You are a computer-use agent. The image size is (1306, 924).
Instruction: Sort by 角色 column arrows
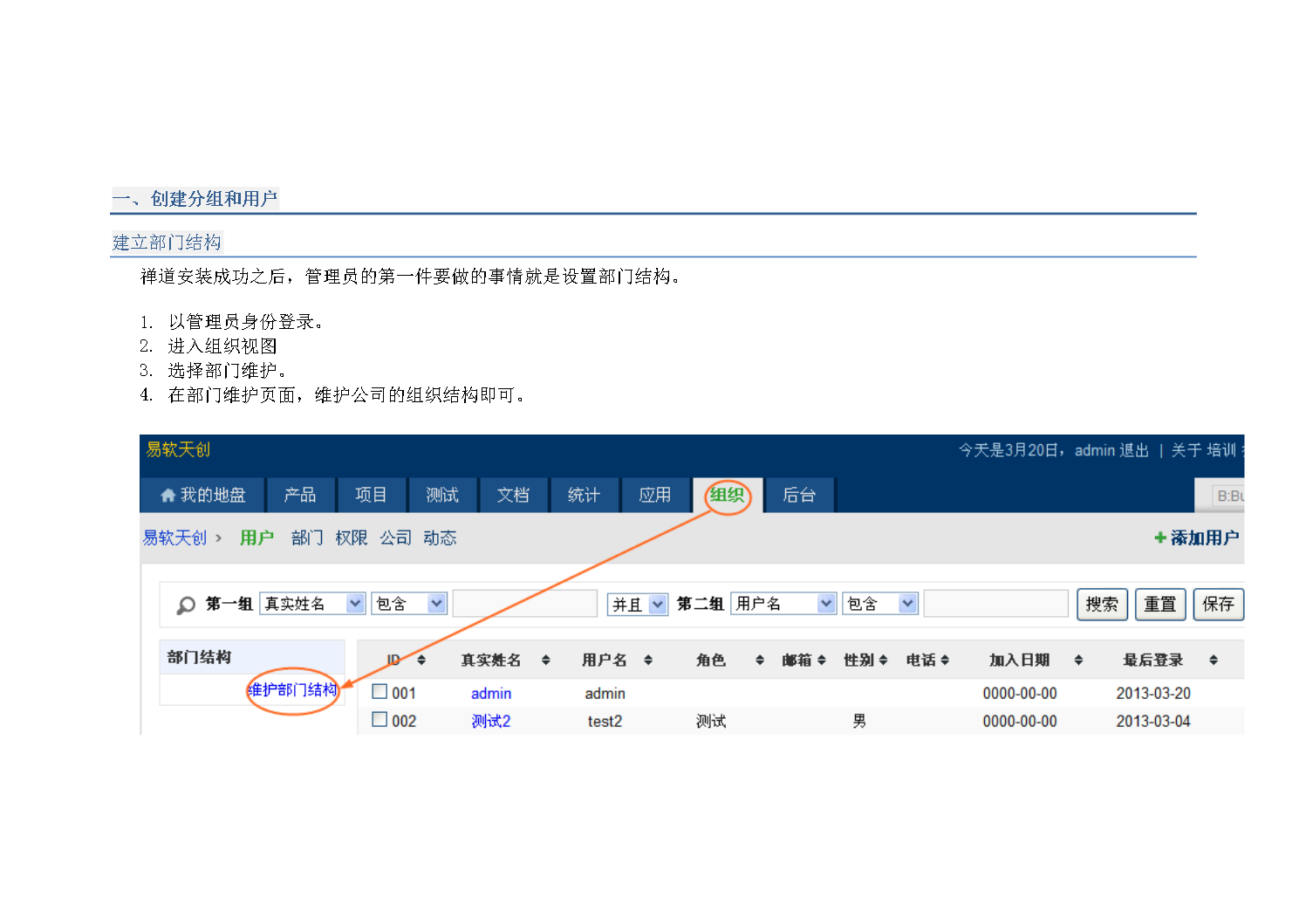(x=760, y=660)
